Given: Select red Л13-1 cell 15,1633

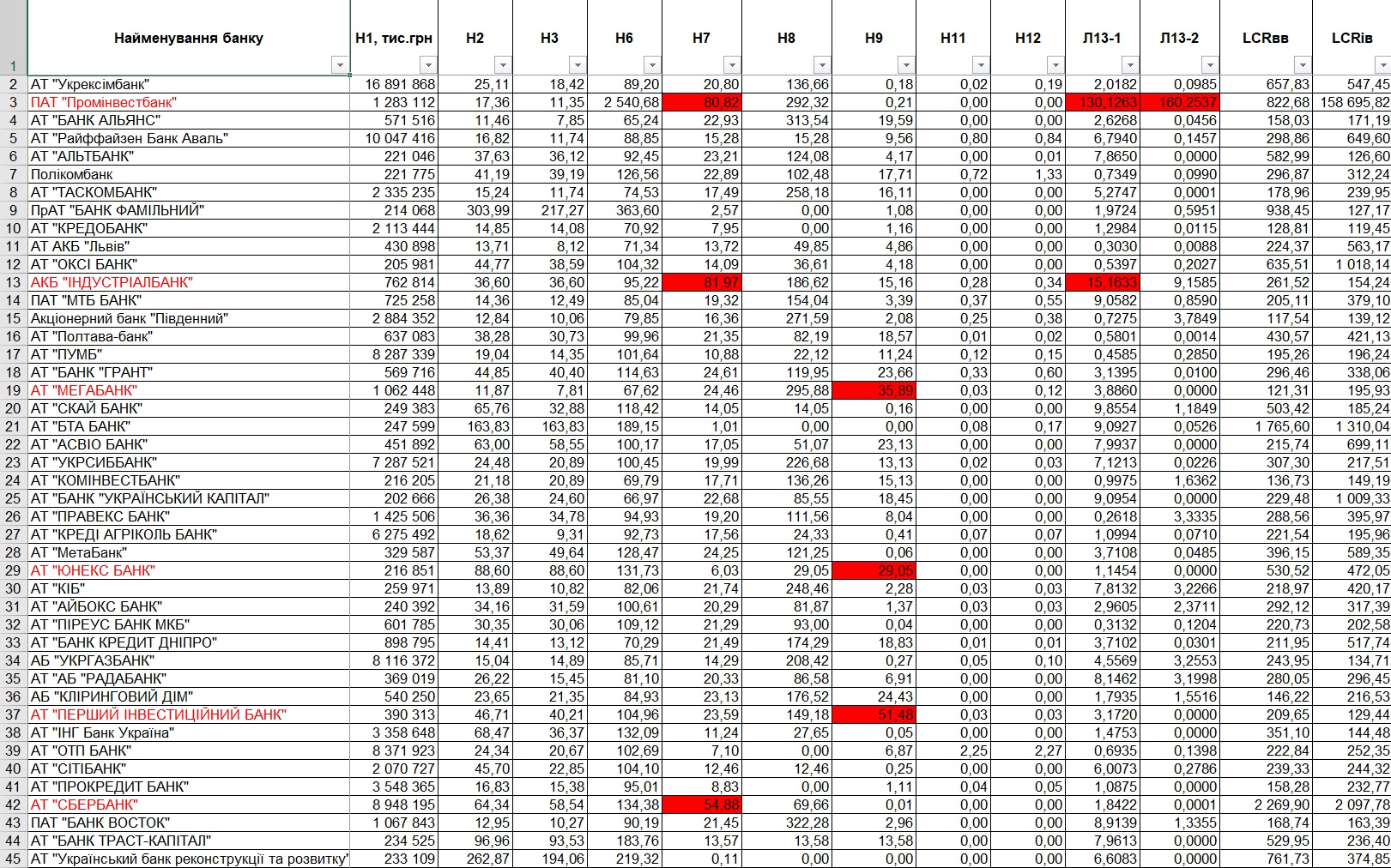Looking at the screenshot, I should tap(1103, 282).
